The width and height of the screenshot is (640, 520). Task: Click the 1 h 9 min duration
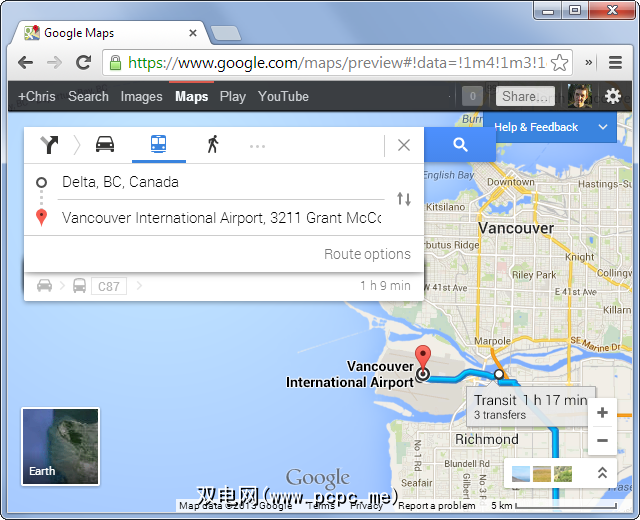tap(385, 286)
